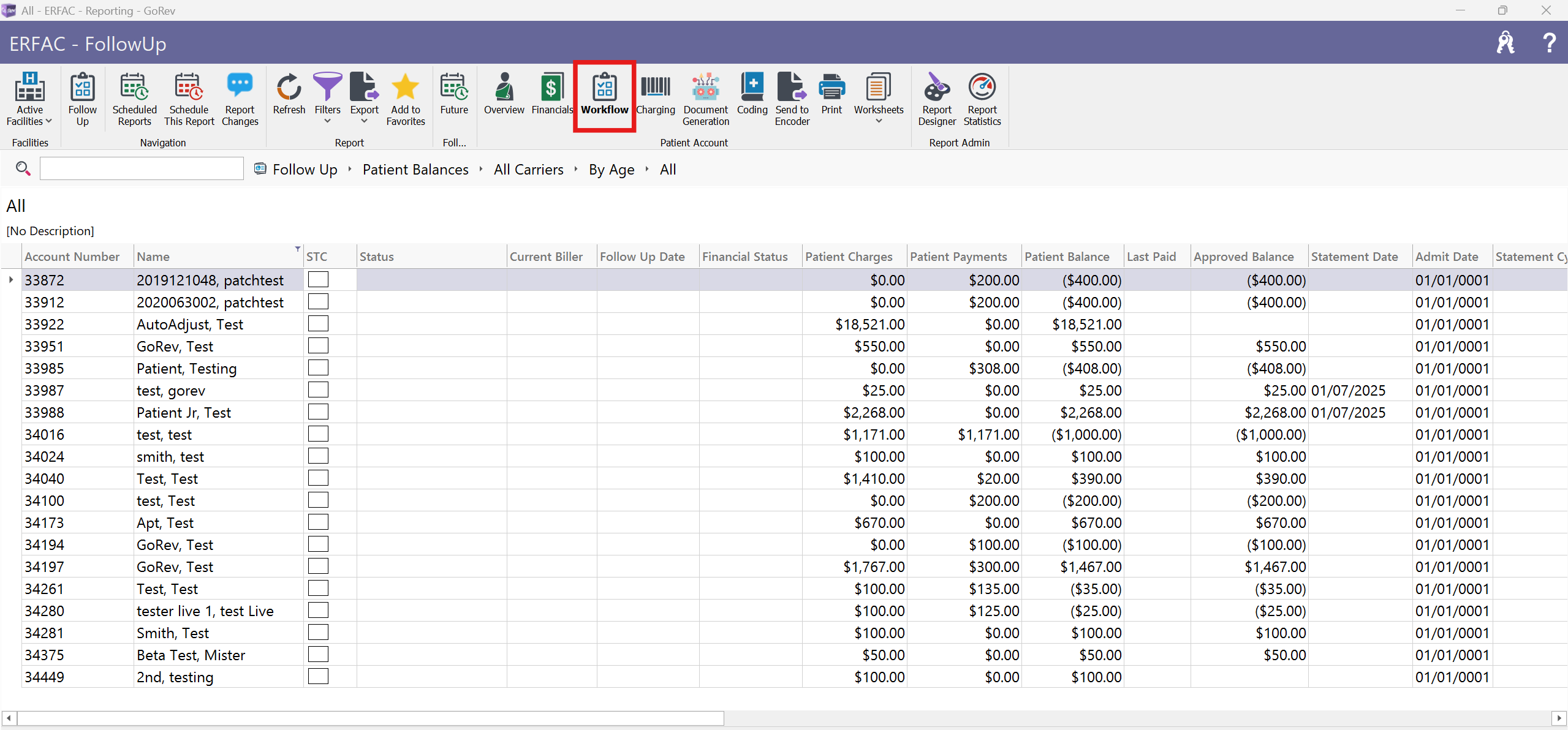The width and height of the screenshot is (1568, 730).
Task: Refresh the report
Action: (289, 94)
